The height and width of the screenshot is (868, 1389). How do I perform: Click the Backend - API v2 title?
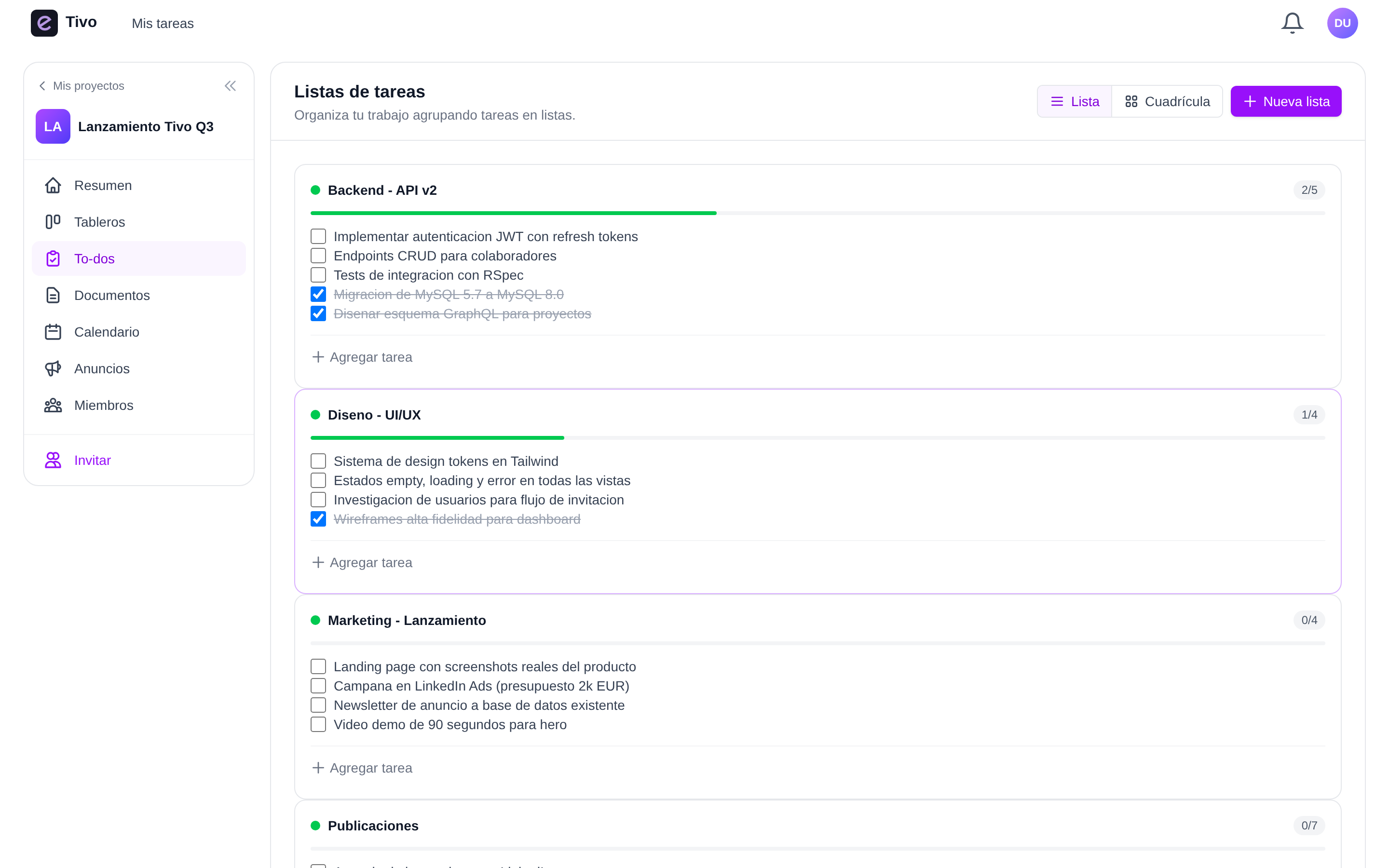coord(382,190)
